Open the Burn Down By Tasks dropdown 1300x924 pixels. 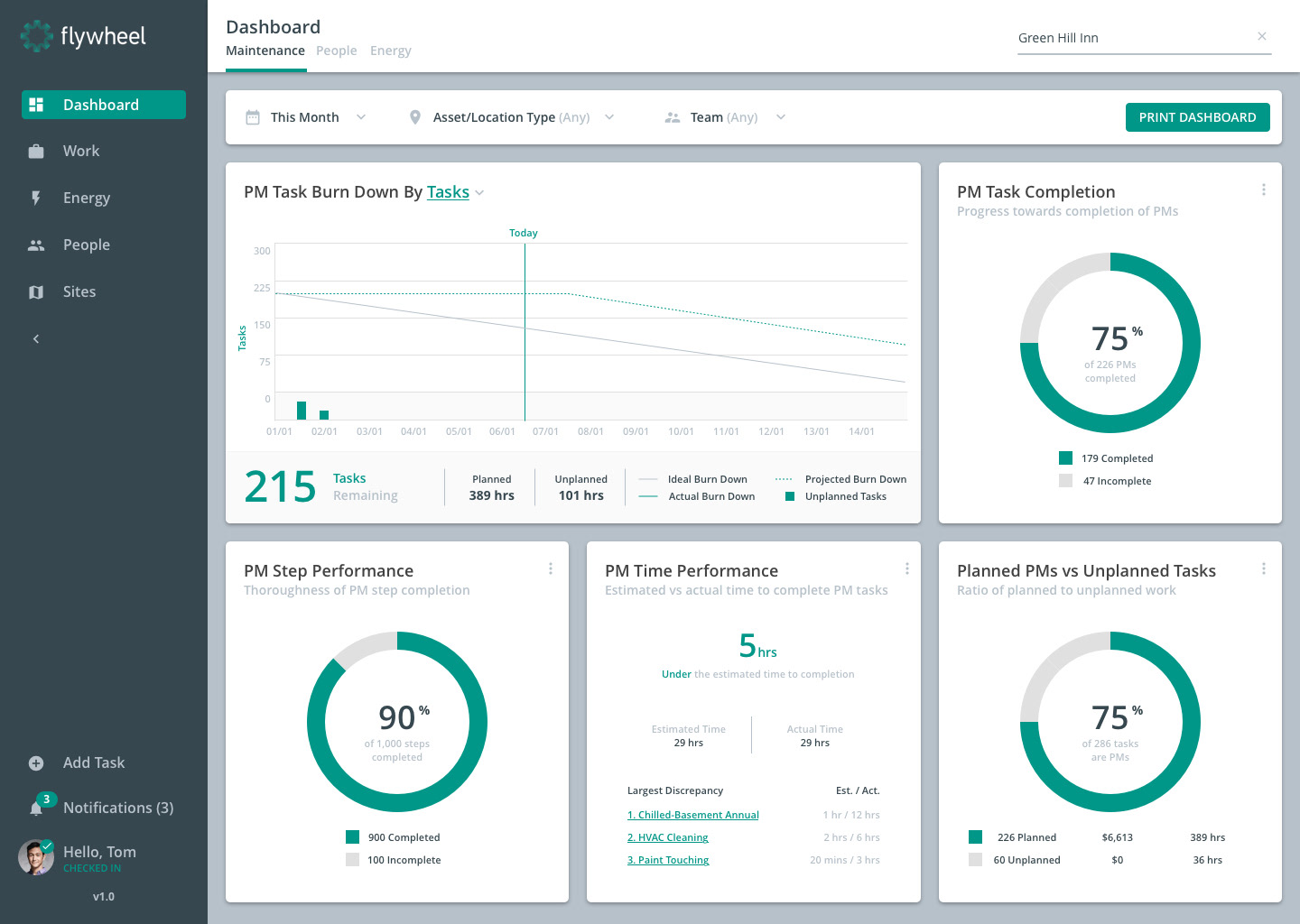coord(455,192)
